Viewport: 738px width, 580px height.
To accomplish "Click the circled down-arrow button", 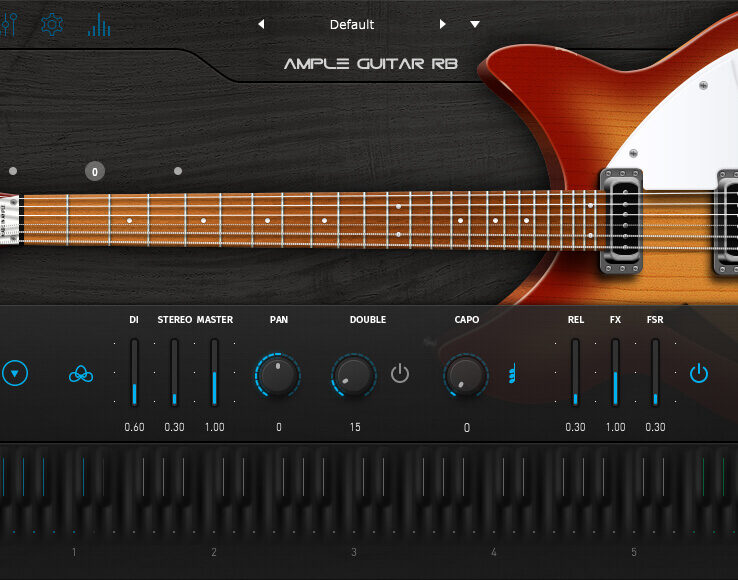I will [15, 373].
